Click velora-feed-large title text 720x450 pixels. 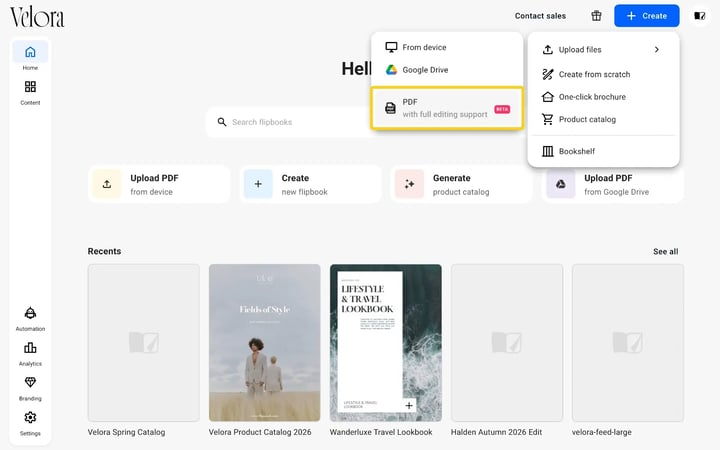602,432
